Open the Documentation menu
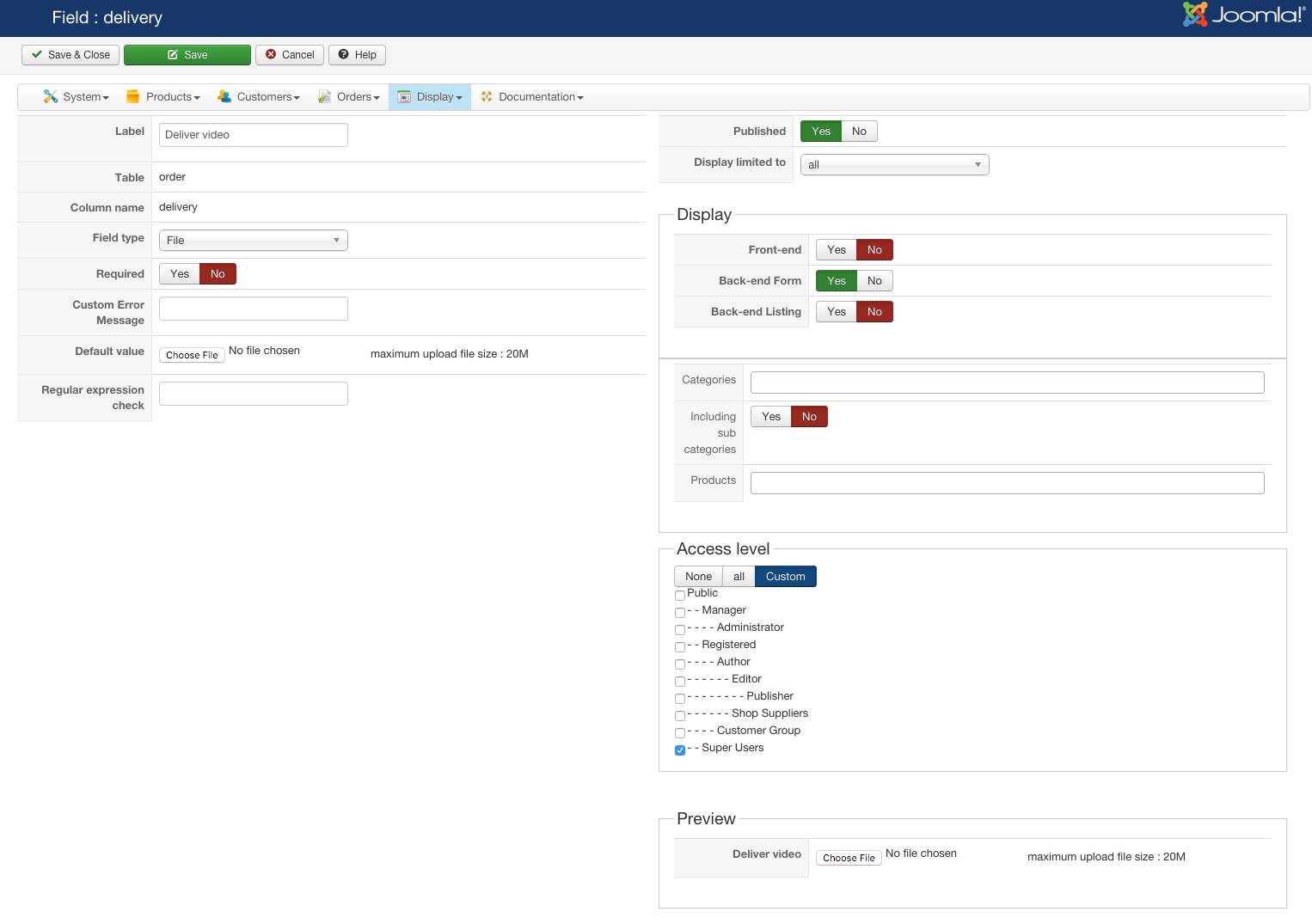Screen dimensions: 1312x924 tap(532, 97)
